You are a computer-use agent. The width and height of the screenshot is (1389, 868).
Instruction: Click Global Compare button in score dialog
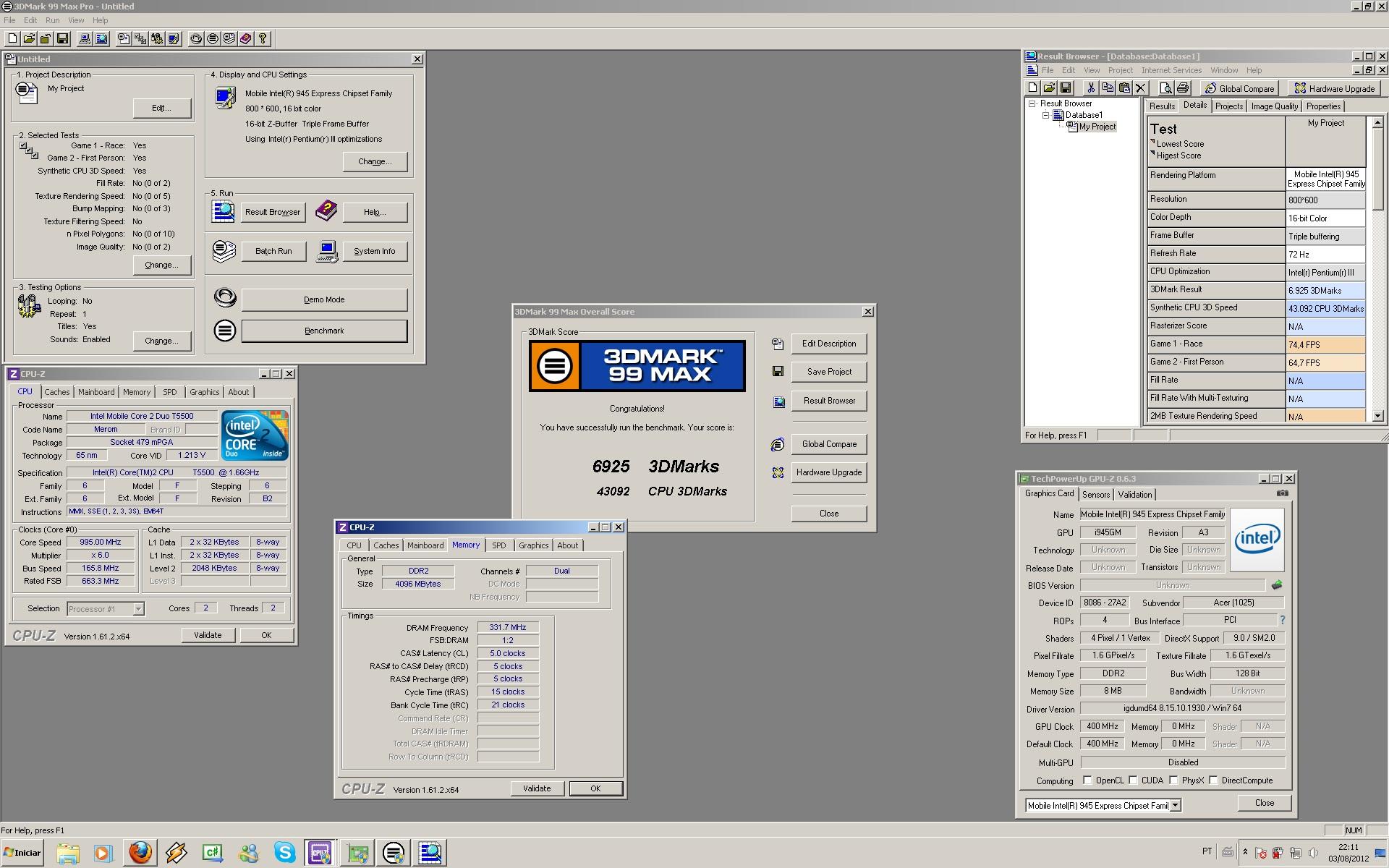[x=828, y=444]
